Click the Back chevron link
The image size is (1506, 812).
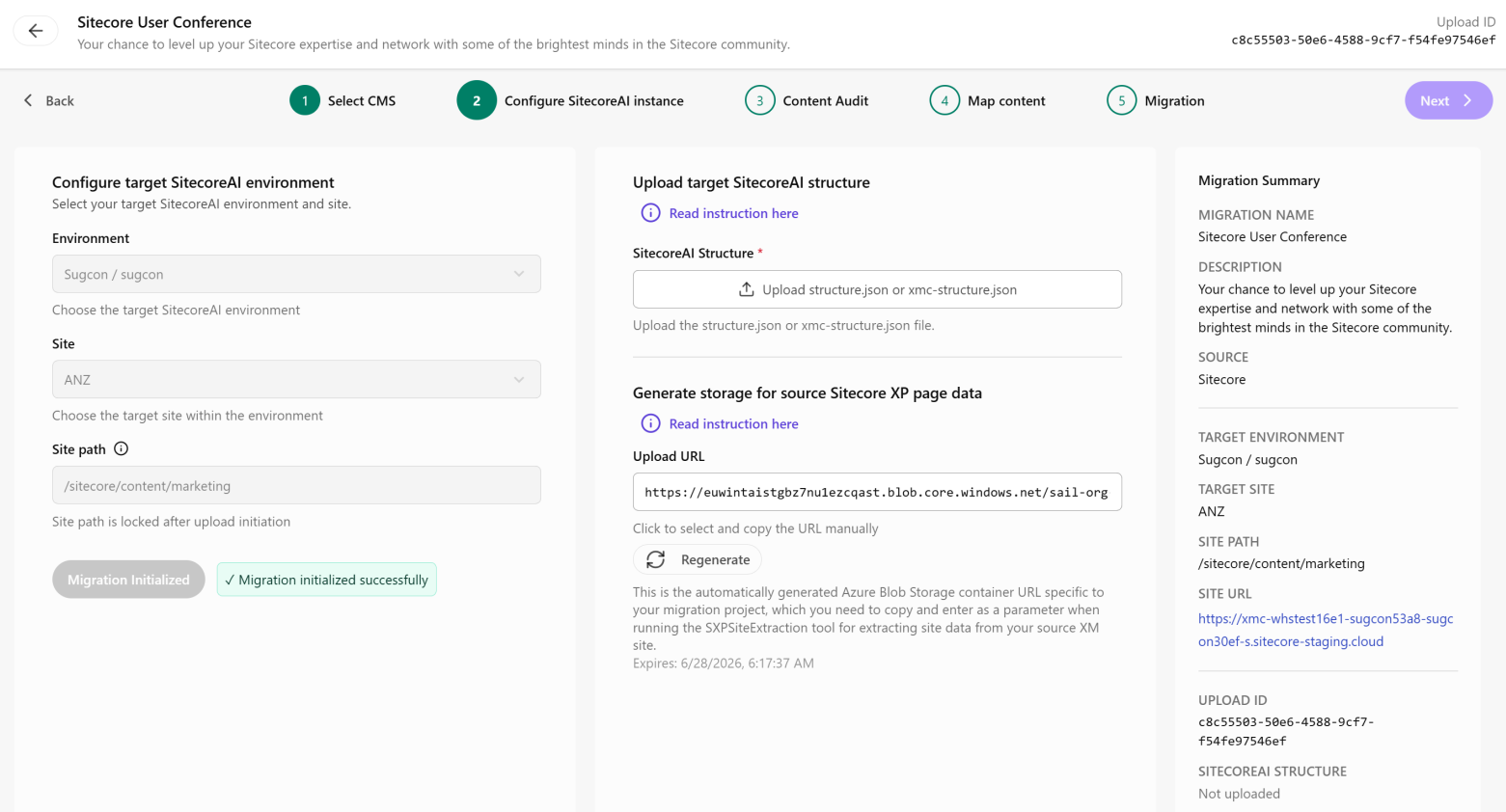(48, 100)
